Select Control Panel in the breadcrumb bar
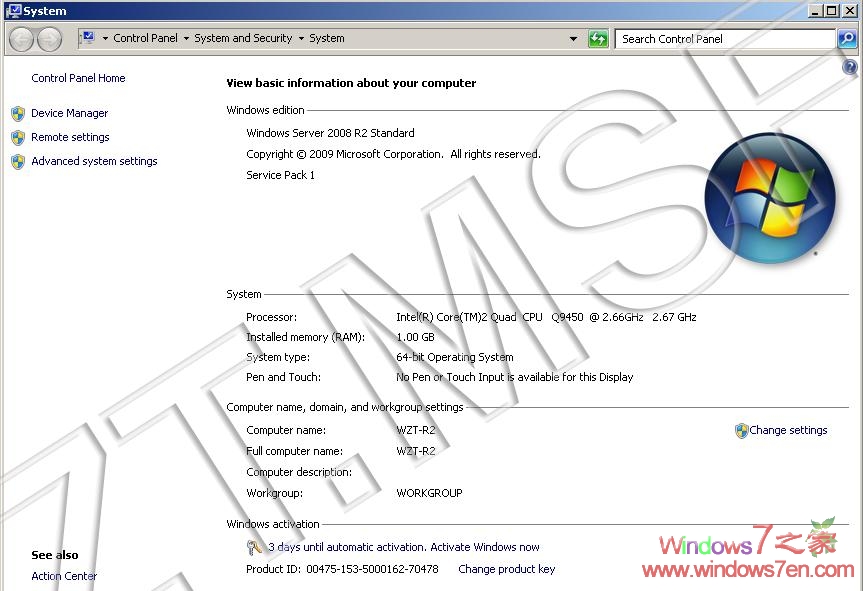Image resolution: width=863 pixels, height=591 pixels. pyautogui.click(x=145, y=38)
